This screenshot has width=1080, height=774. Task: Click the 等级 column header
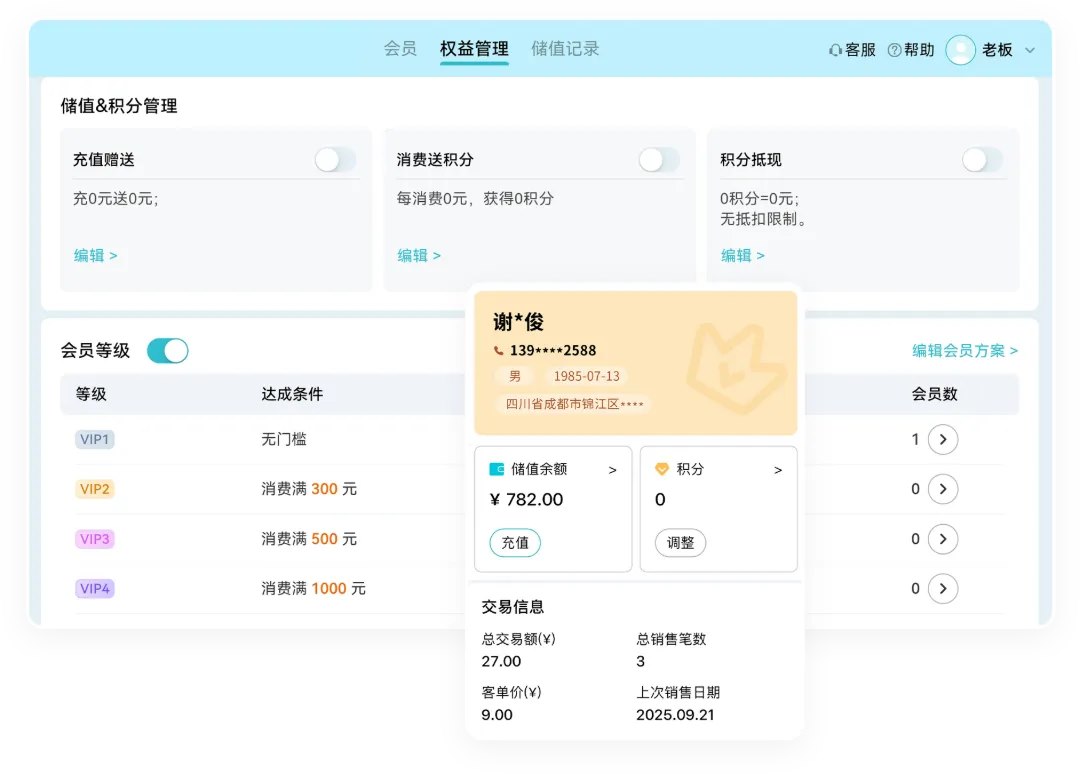[91, 394]
